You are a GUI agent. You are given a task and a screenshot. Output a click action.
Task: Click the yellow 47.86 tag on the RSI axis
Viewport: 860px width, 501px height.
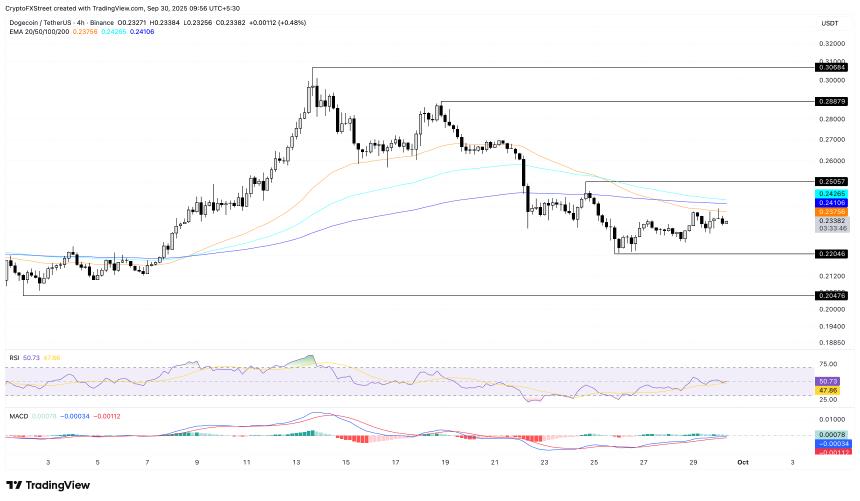click(x=828, y=390)
